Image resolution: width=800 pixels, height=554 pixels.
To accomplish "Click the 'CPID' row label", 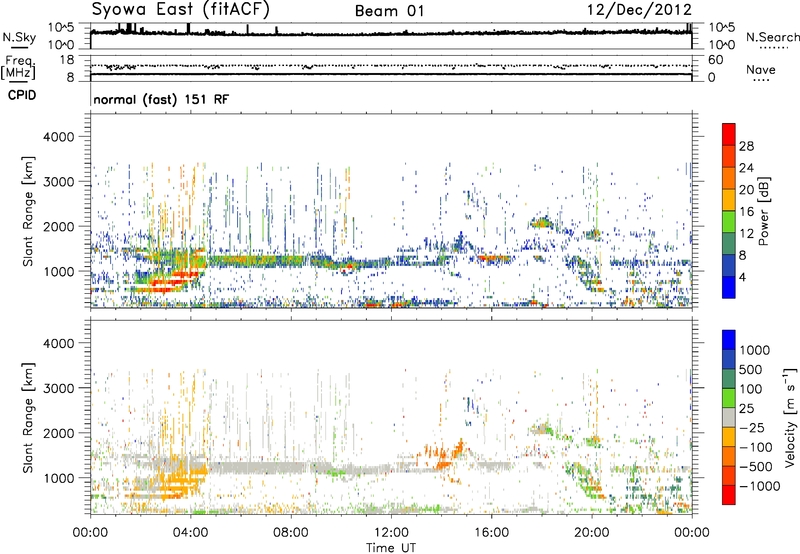I will tap(22, 95).
